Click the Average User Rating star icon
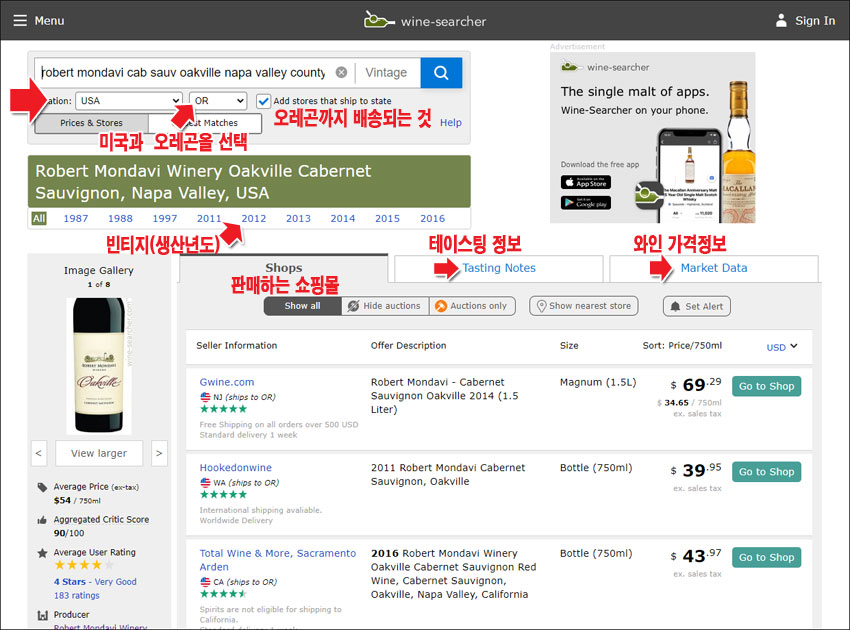Screen dimensions: 850x630 (x=42, y=553)
